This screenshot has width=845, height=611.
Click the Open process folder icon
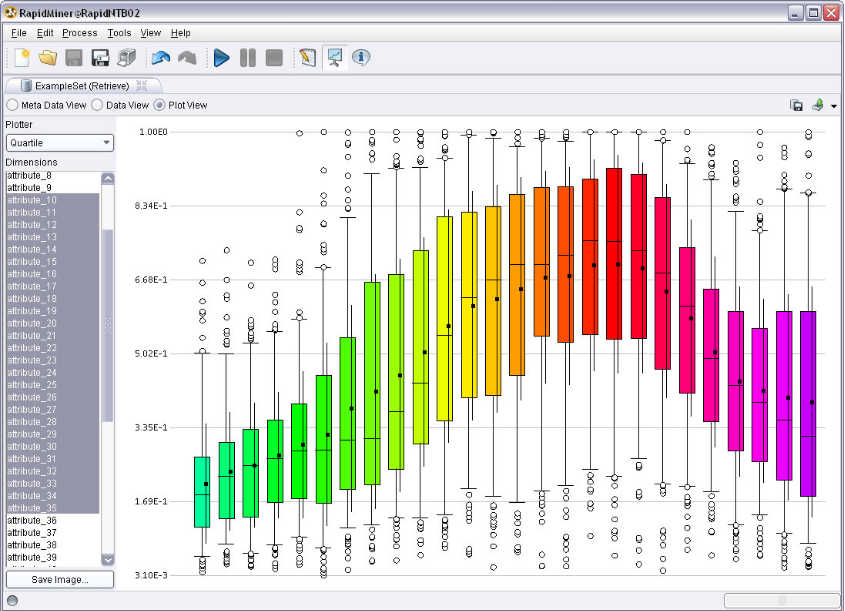(47, 57)
